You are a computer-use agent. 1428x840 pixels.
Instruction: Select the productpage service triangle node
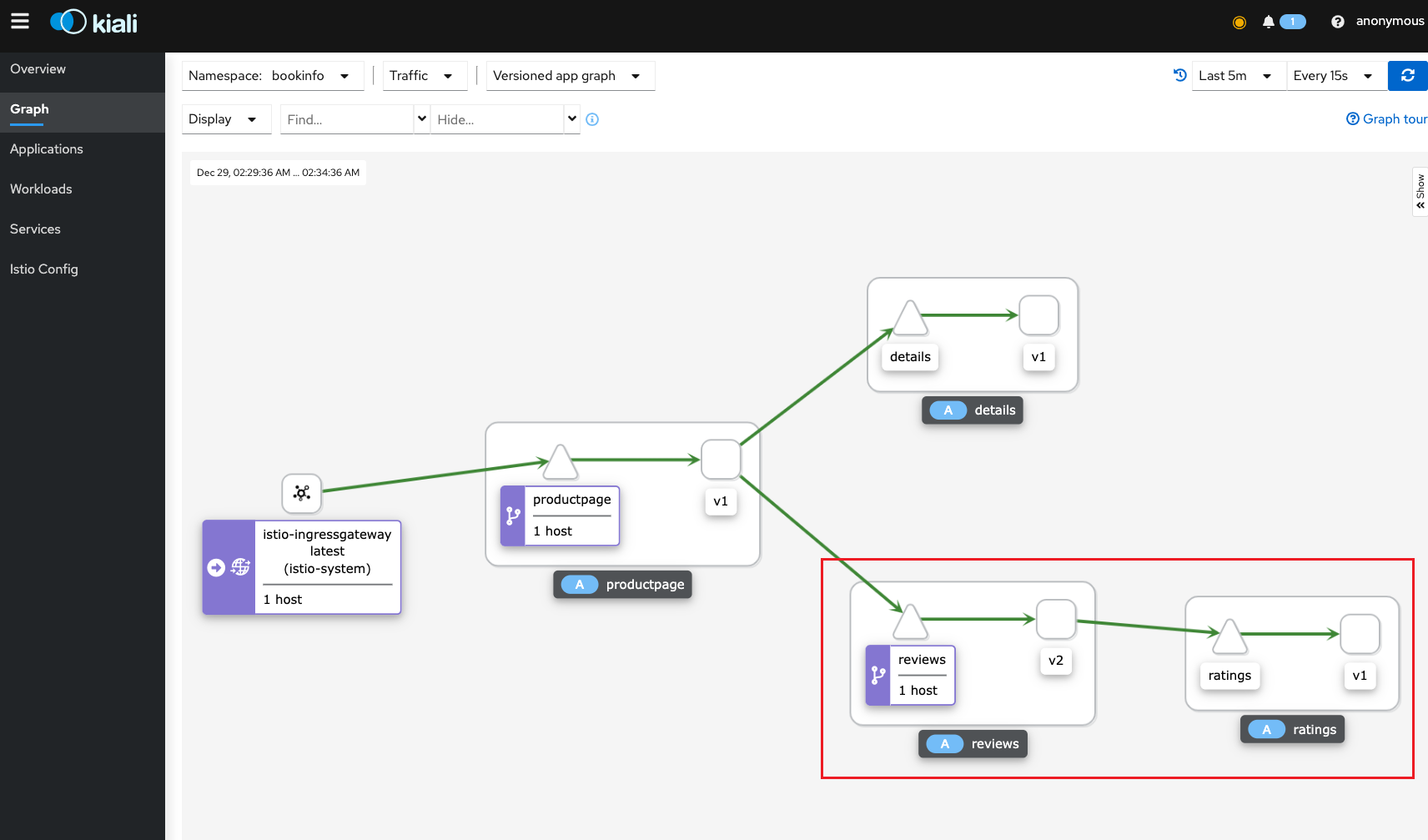(x=561, y=463)
